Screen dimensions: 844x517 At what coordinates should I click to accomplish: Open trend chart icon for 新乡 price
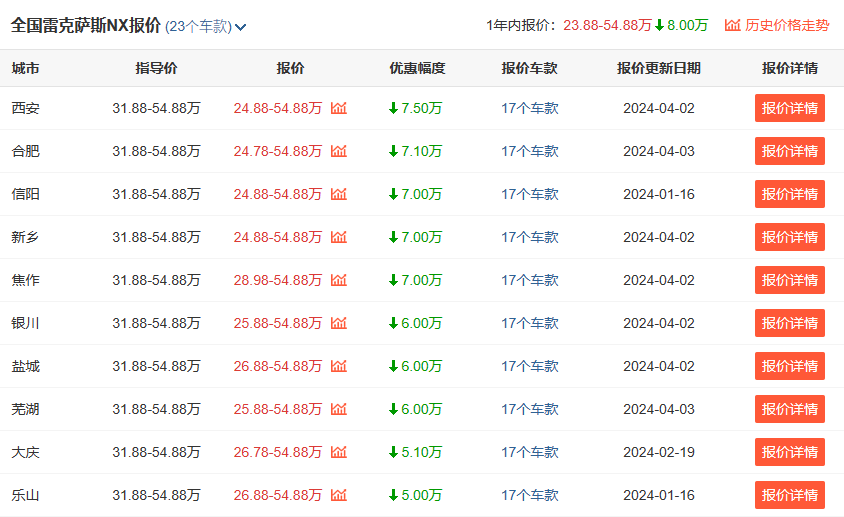click(x=339, y=237)
